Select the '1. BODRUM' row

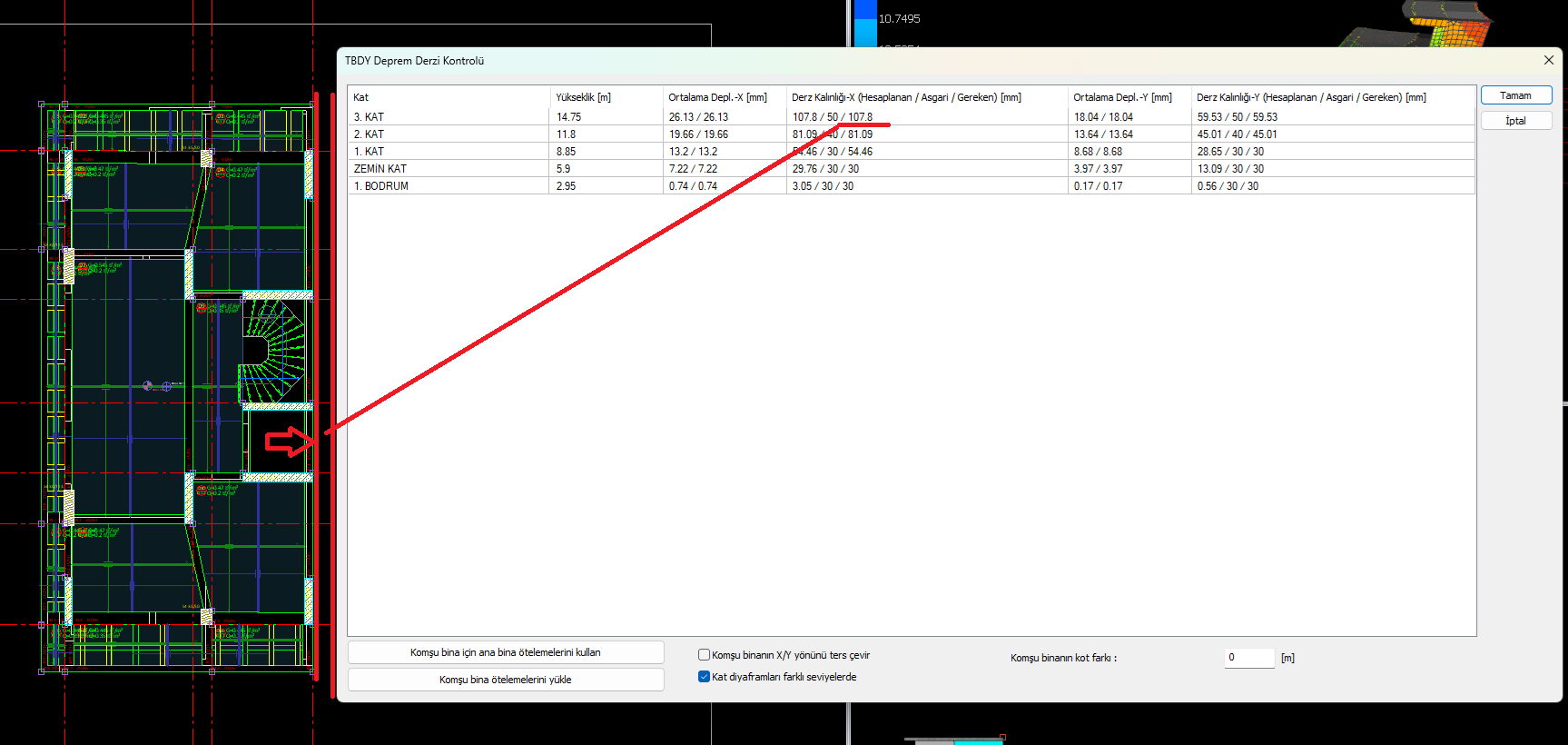click(912, 186)
